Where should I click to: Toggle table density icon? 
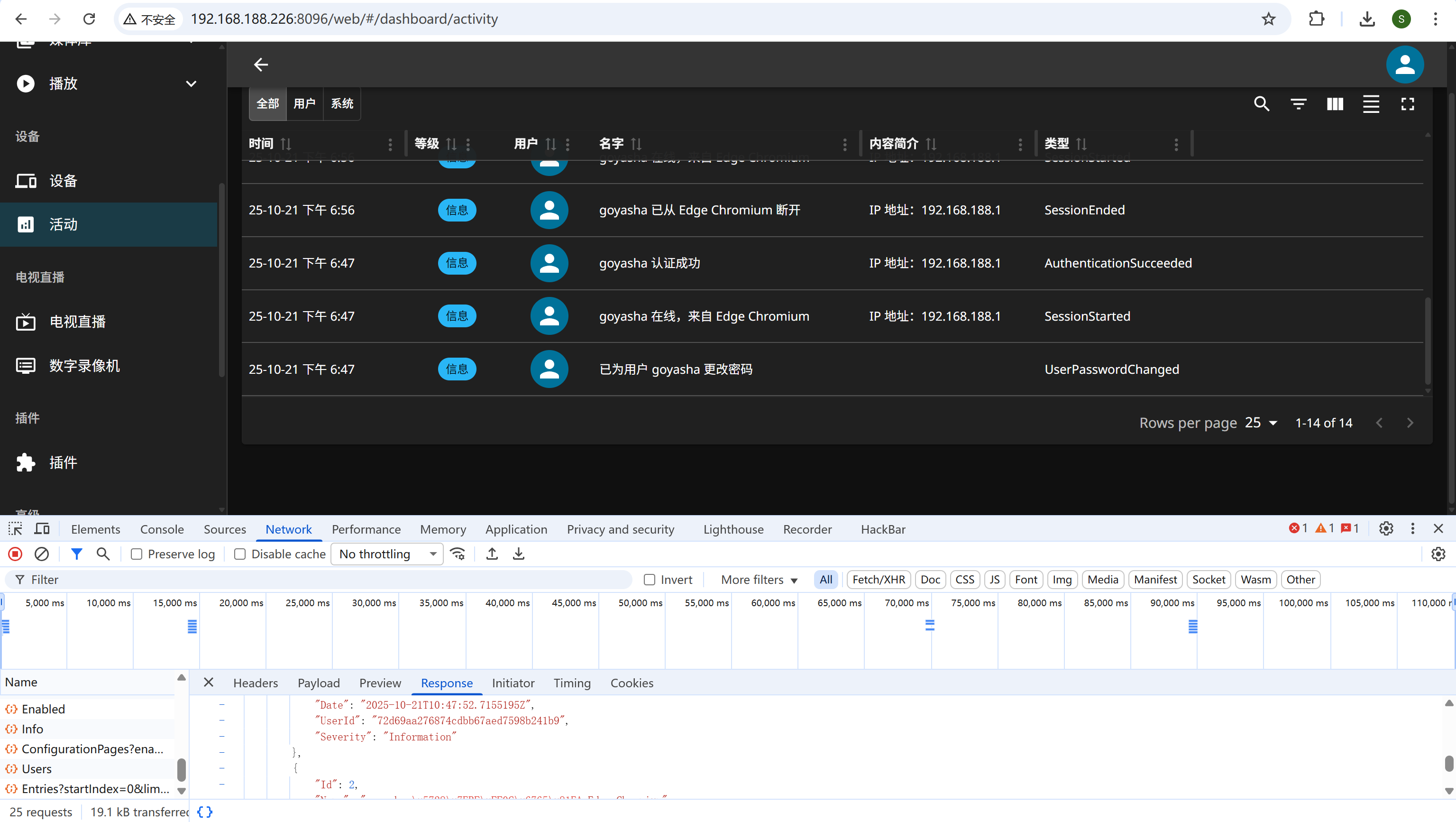[x=1371, y=104]
